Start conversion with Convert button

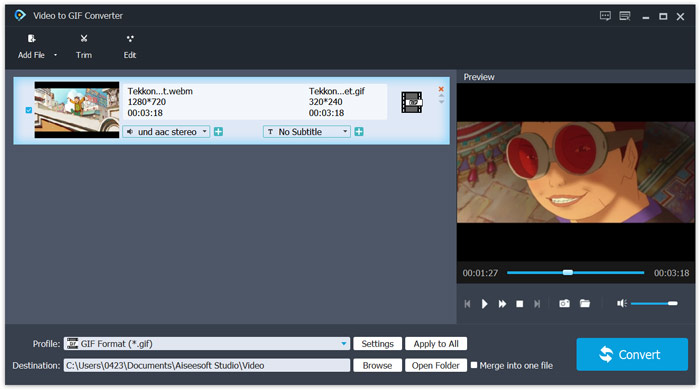632,354
